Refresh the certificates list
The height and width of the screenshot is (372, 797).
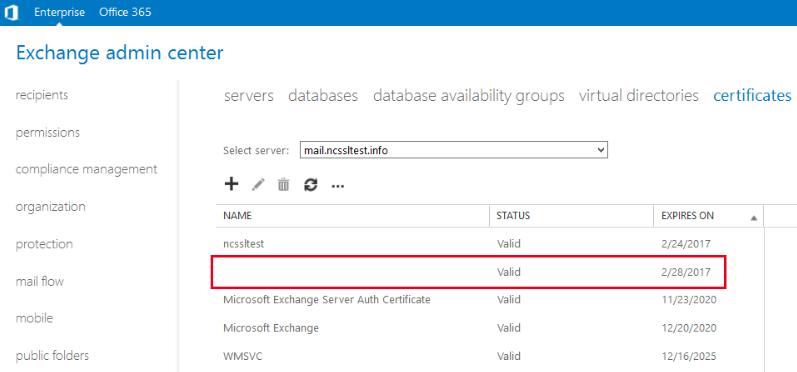311,185
